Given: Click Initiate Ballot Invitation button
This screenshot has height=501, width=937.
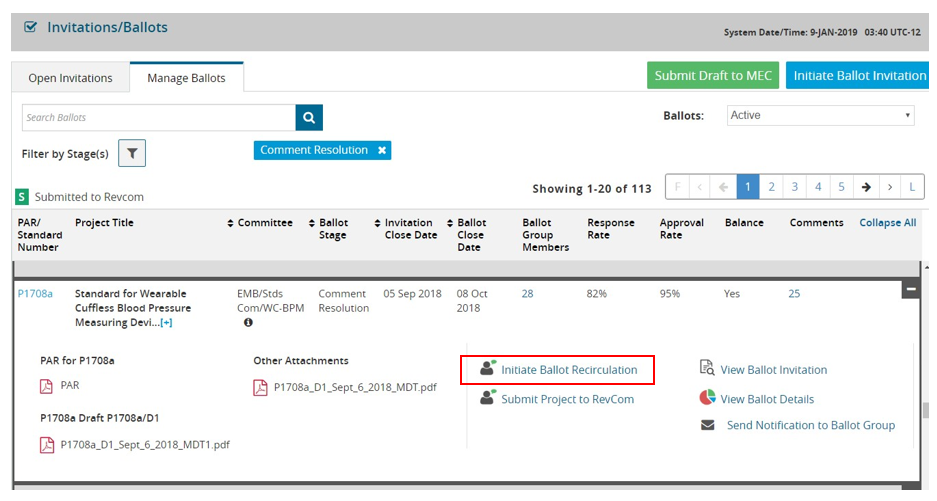Looking at the screenshot, I should (859, 76).
